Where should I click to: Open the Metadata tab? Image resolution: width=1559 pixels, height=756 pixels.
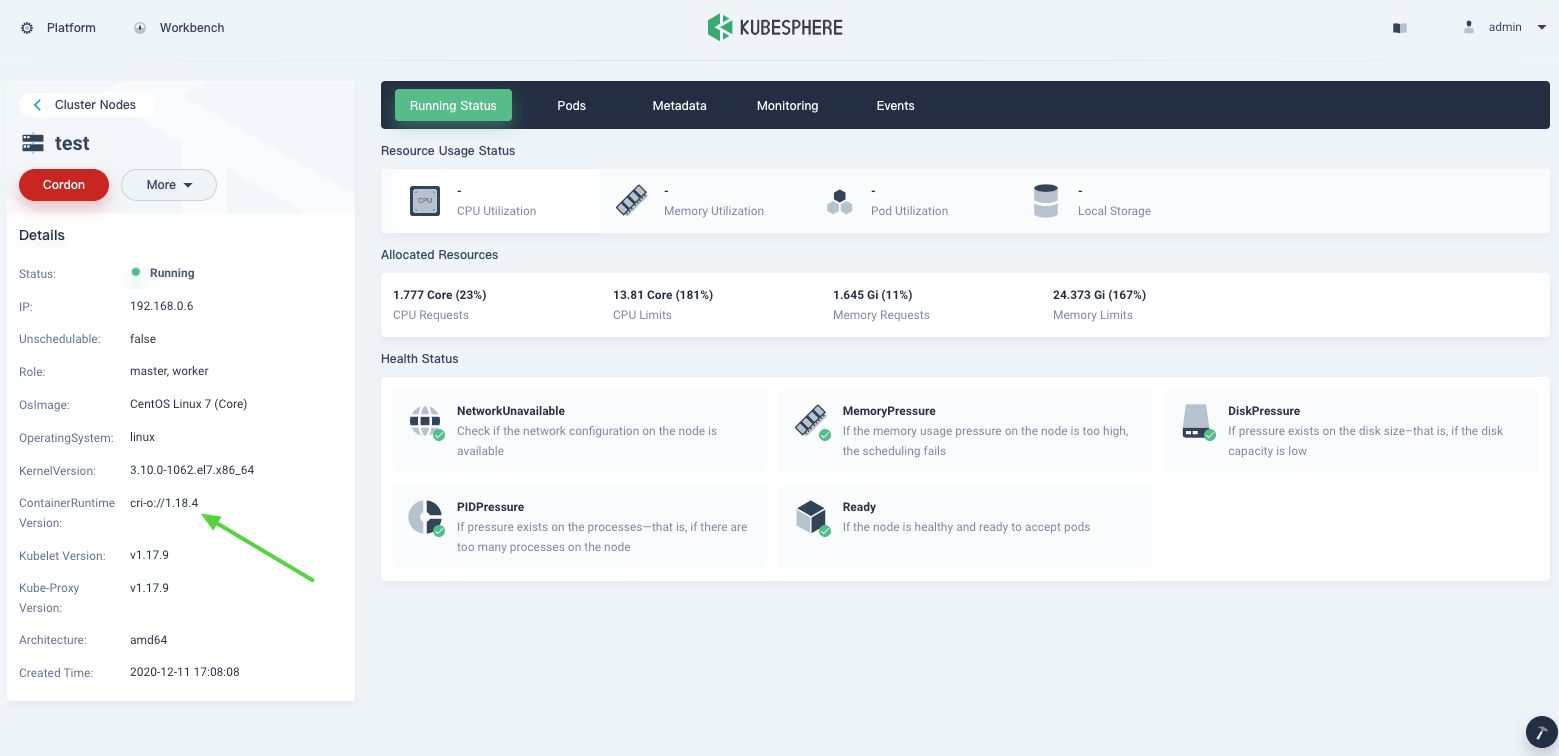pyautogui.click(x=680, y=105)
